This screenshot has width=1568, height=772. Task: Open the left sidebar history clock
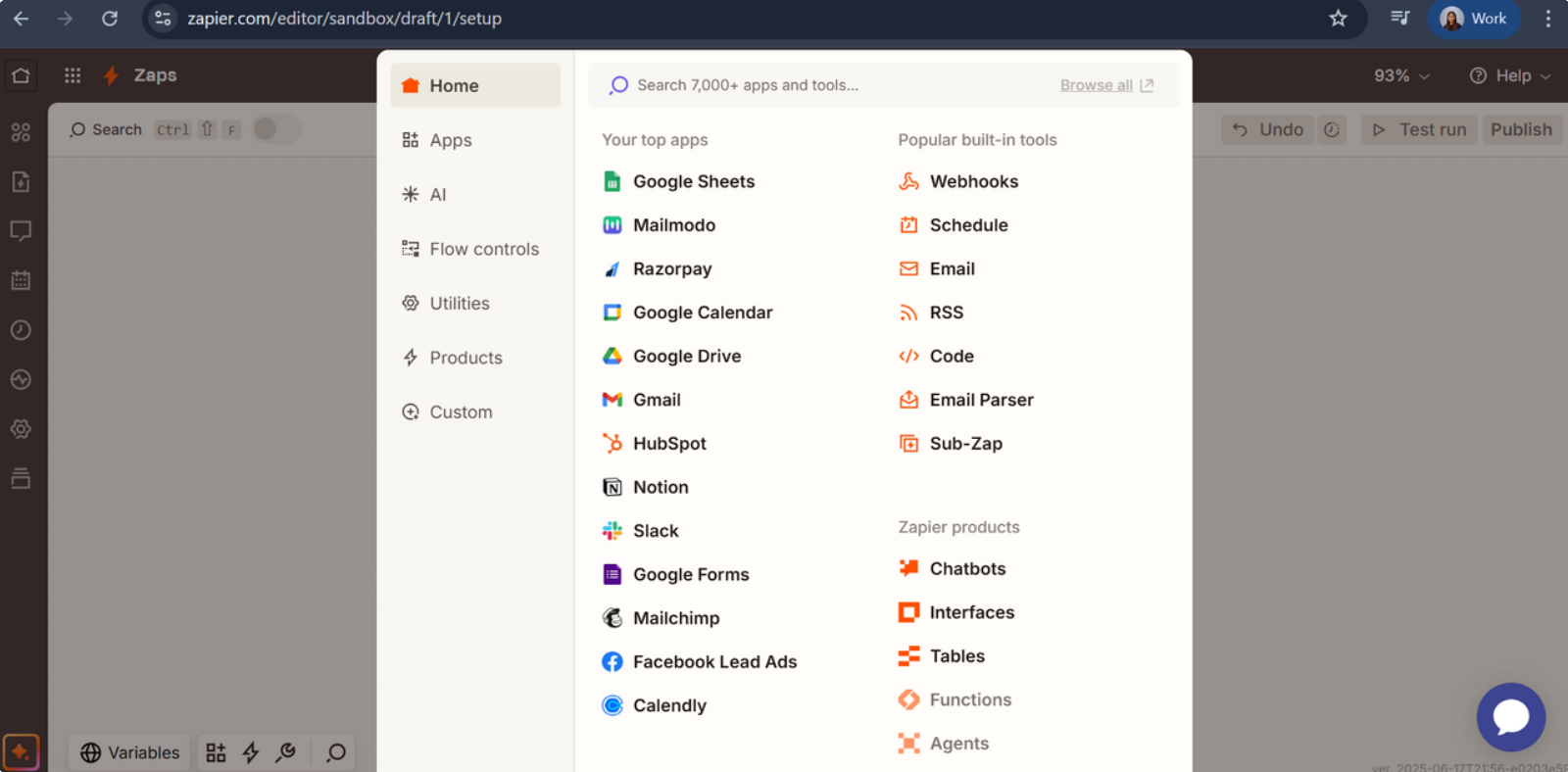(x=21, y=330)
